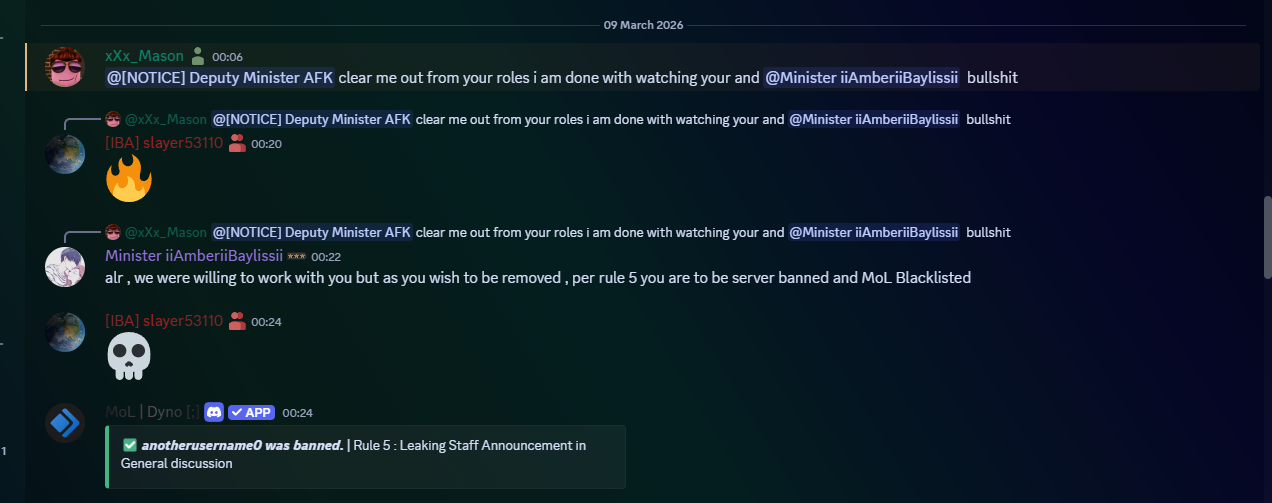Click xXx_Mason's sunglasses profile avatar
Image resolution: width=1272 pixels, height=503 pixels.
[65, 66]
